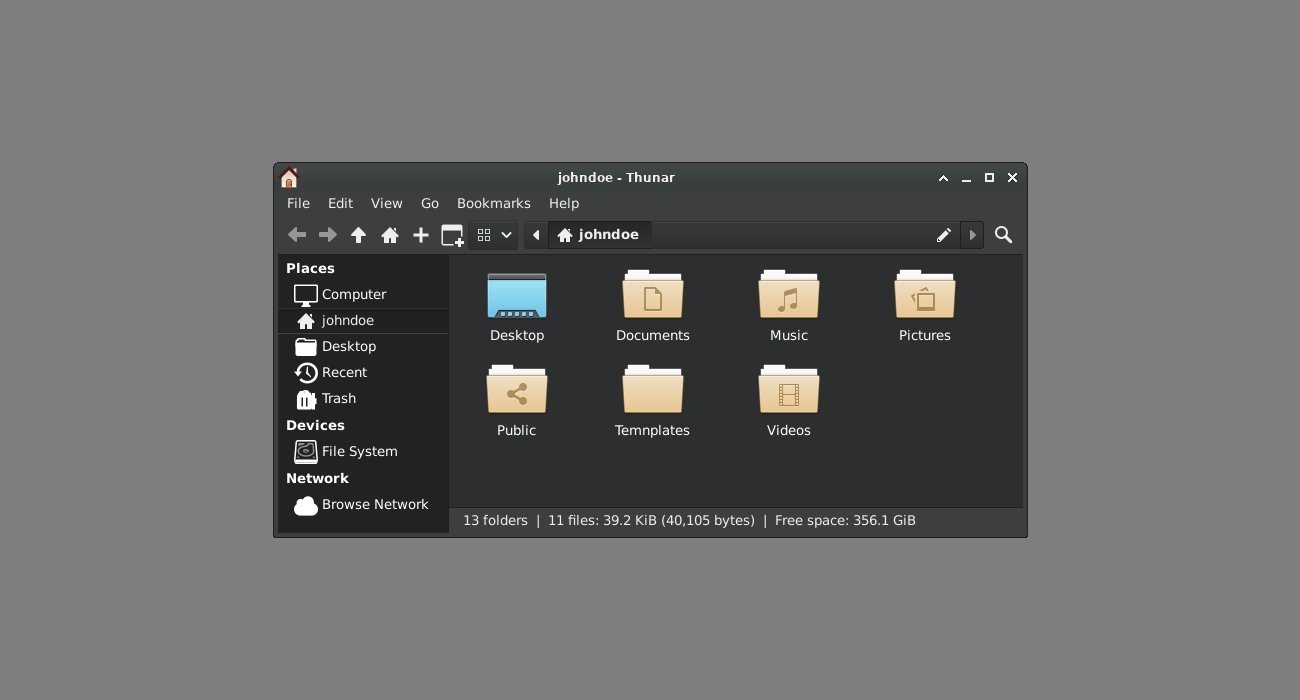Click the Documents folder name label
1300x700 pixels.
(653, 336)
